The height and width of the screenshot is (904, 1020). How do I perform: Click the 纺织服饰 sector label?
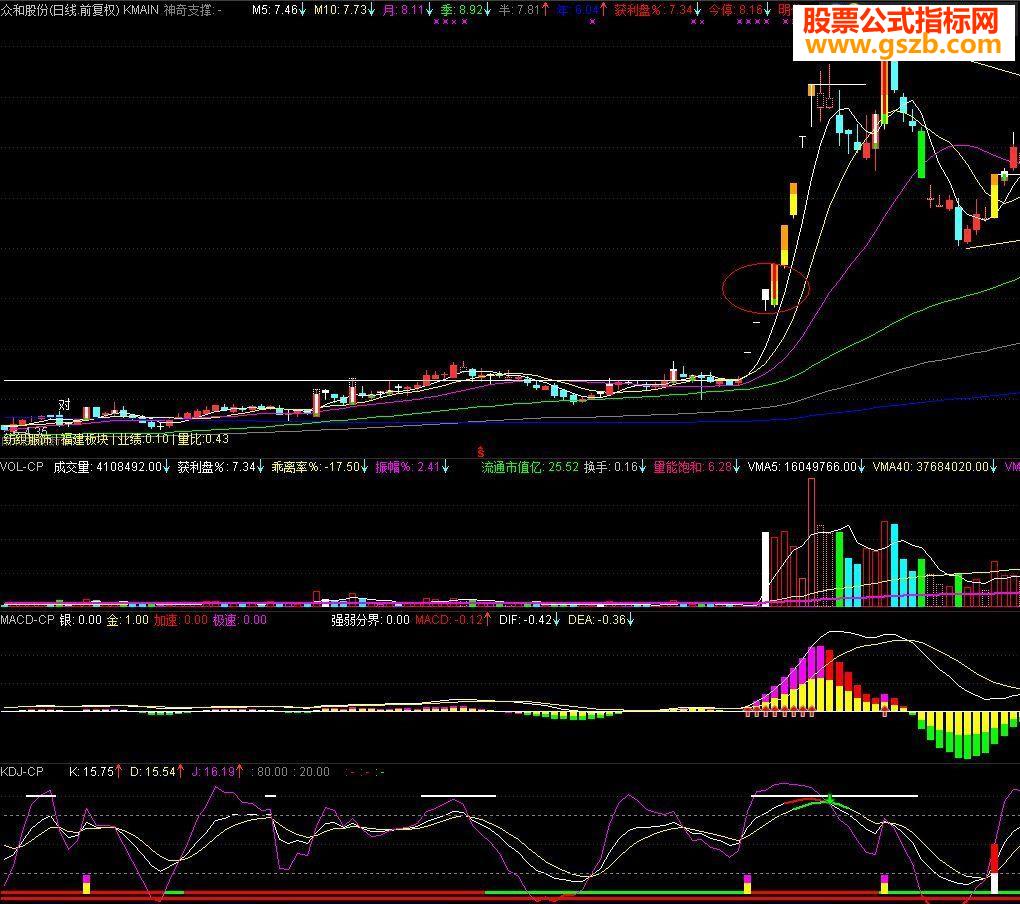coord(27,440)
